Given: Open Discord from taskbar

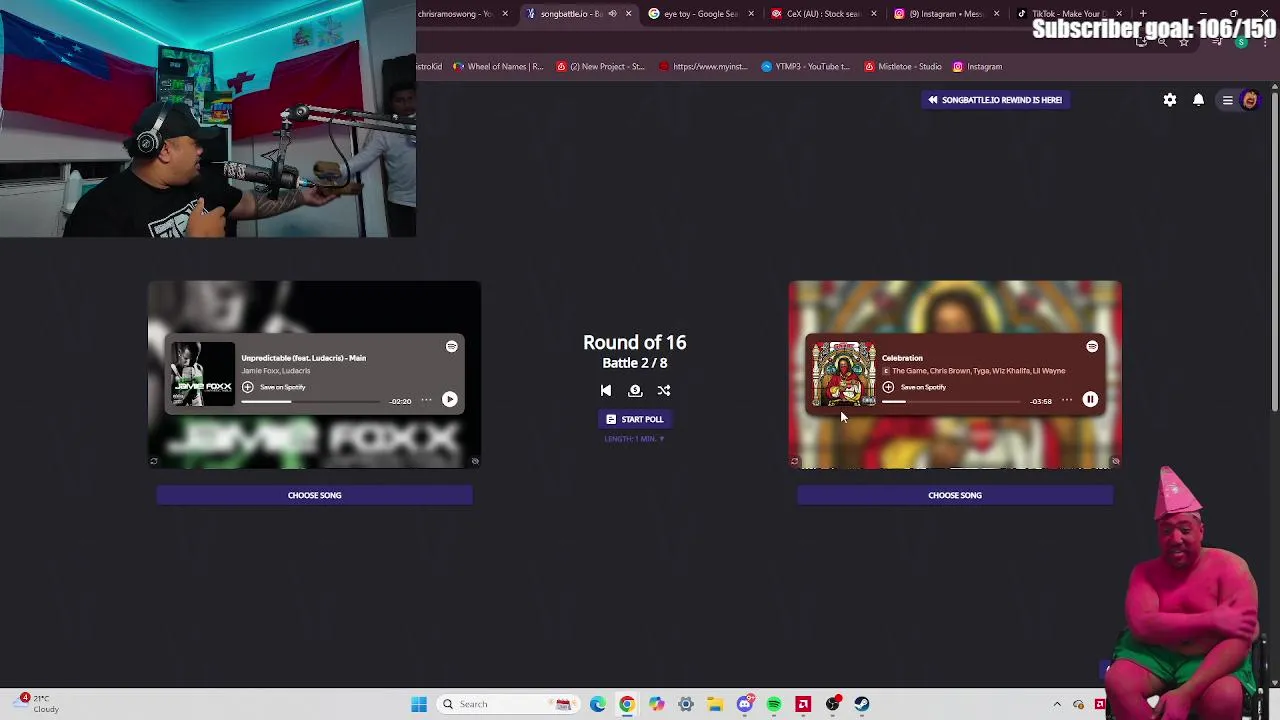Looking at the screenshot, I should pos(744,704).
